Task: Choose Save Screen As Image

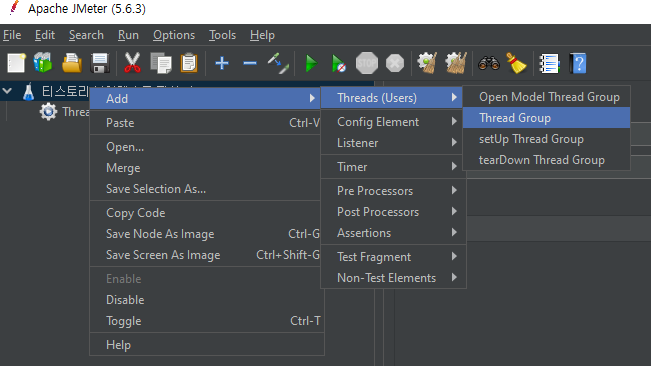Action: tap(206, 255)
